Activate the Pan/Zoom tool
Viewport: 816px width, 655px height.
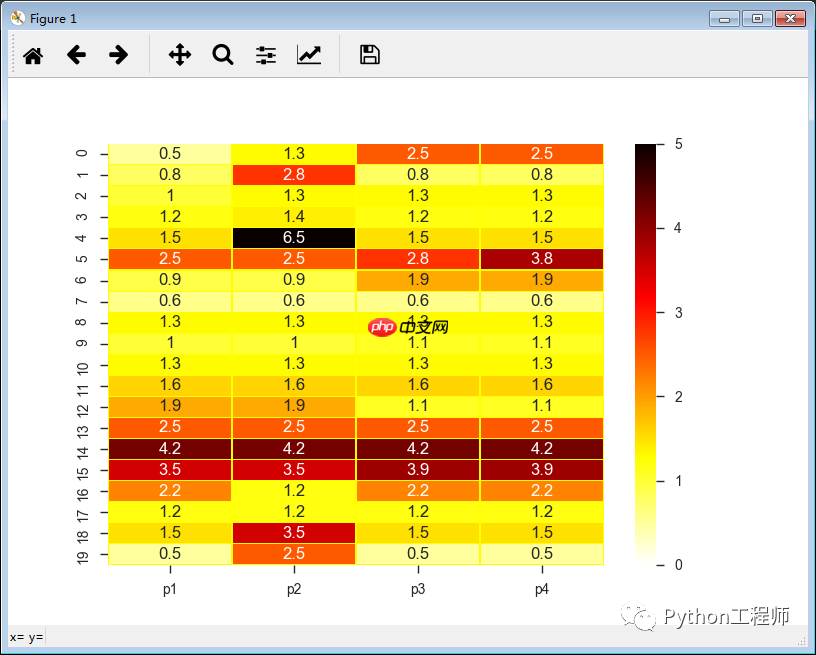tap(179, 54)
